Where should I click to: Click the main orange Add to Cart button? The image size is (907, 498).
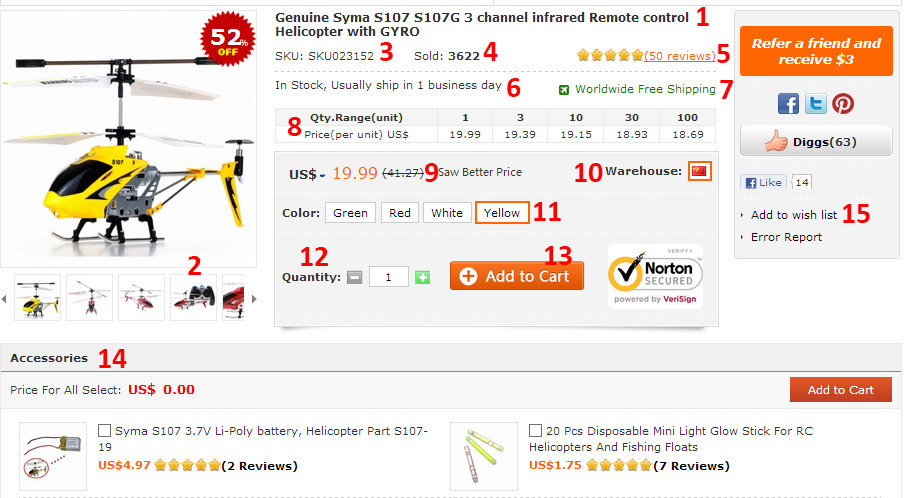tap(517, 276)
